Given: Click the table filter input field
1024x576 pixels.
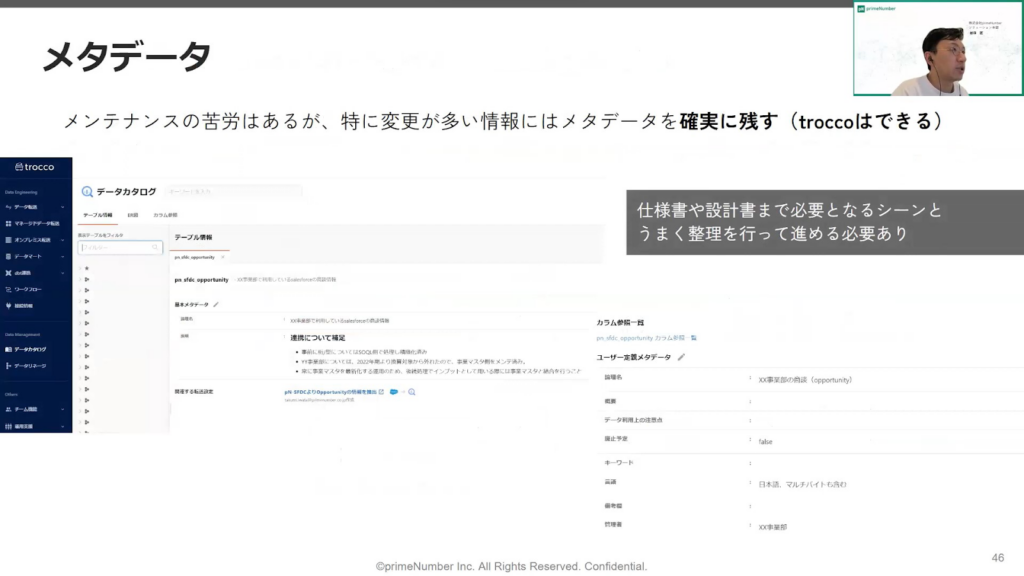Looking at the screenshot, I should tap(119, 247).
